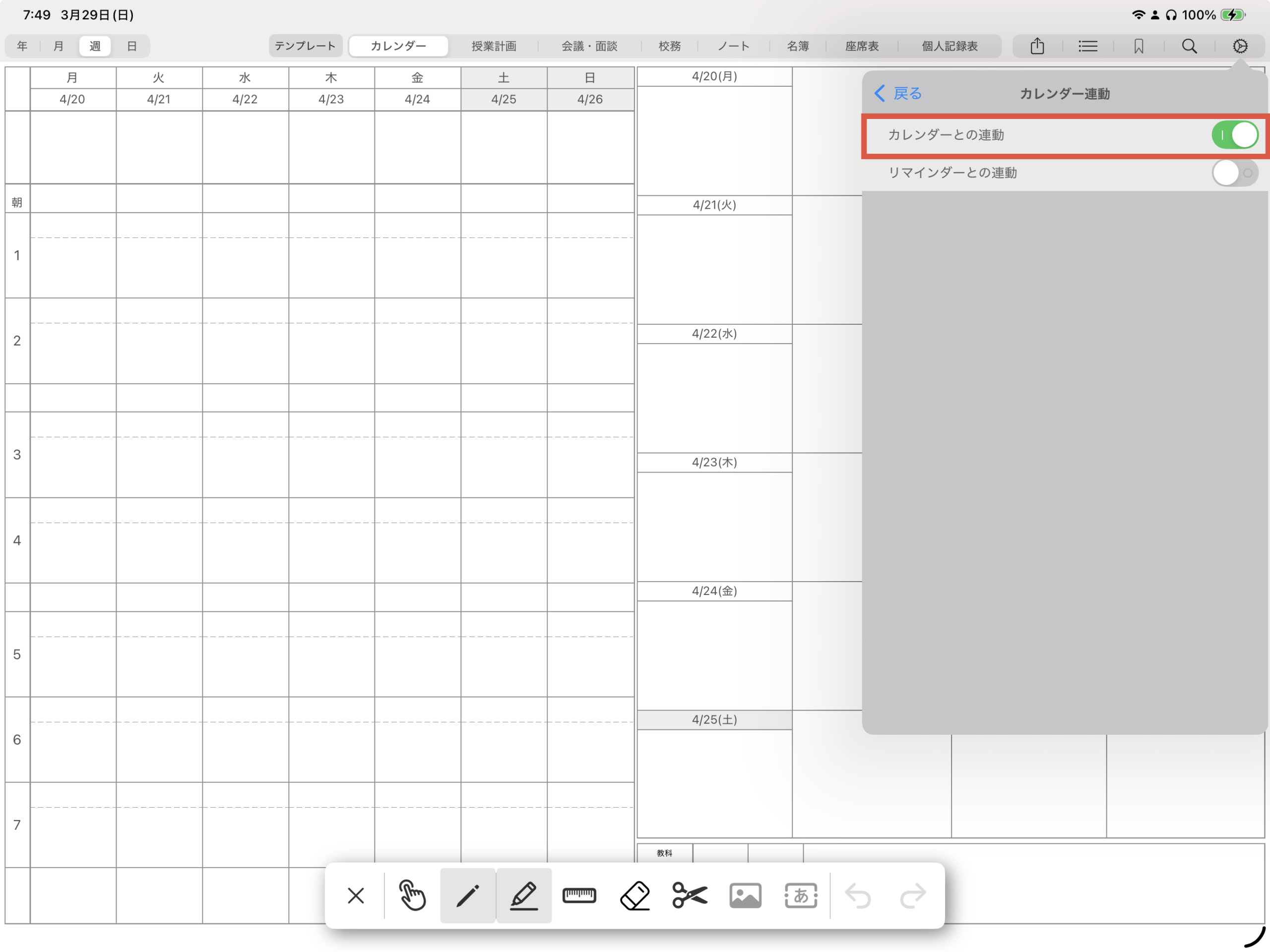
Task: Choose the scissors cut tool
Action: 690,895
